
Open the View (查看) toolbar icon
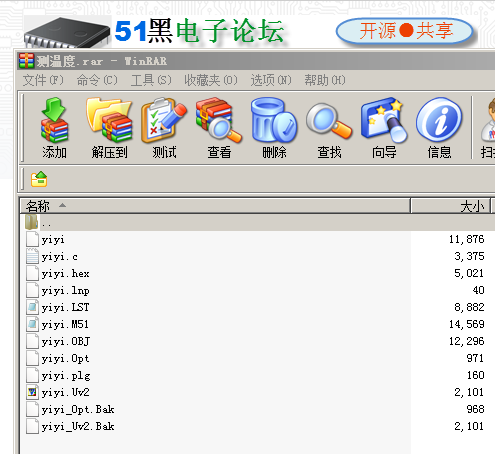(219, 127)
